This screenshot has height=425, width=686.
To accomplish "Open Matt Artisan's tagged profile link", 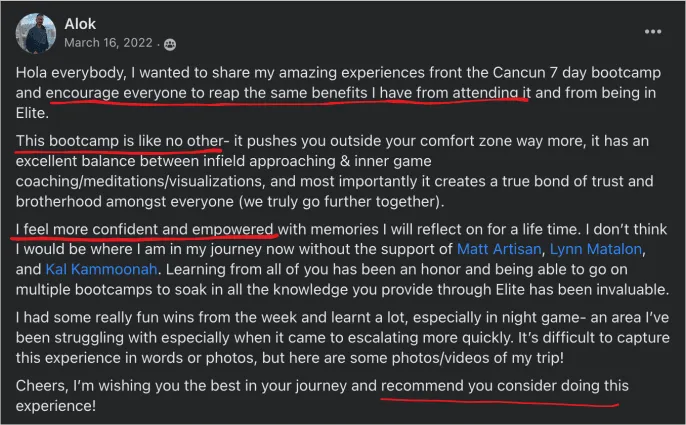I will pos(499,249).
